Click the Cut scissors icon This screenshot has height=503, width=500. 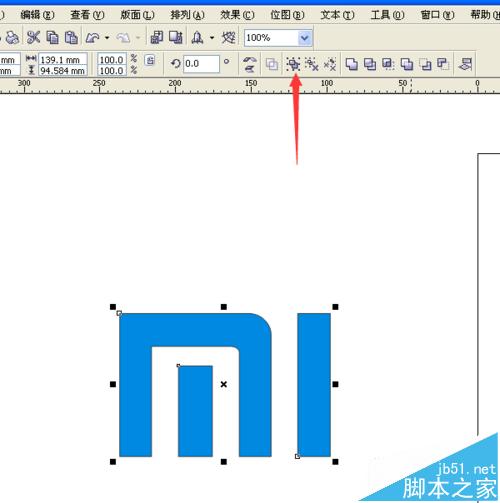click(33, 37)
